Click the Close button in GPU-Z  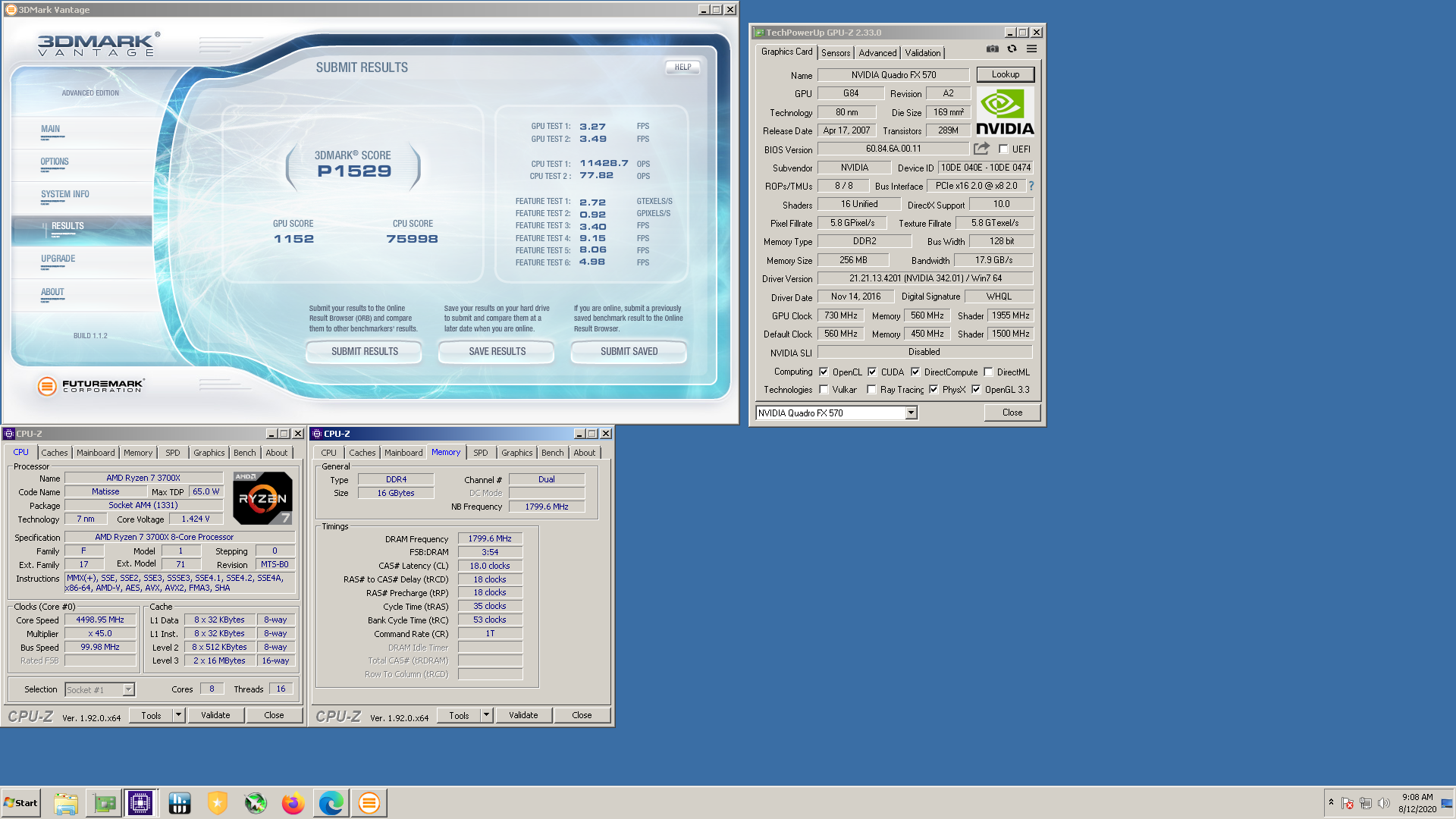point(1012,413)
